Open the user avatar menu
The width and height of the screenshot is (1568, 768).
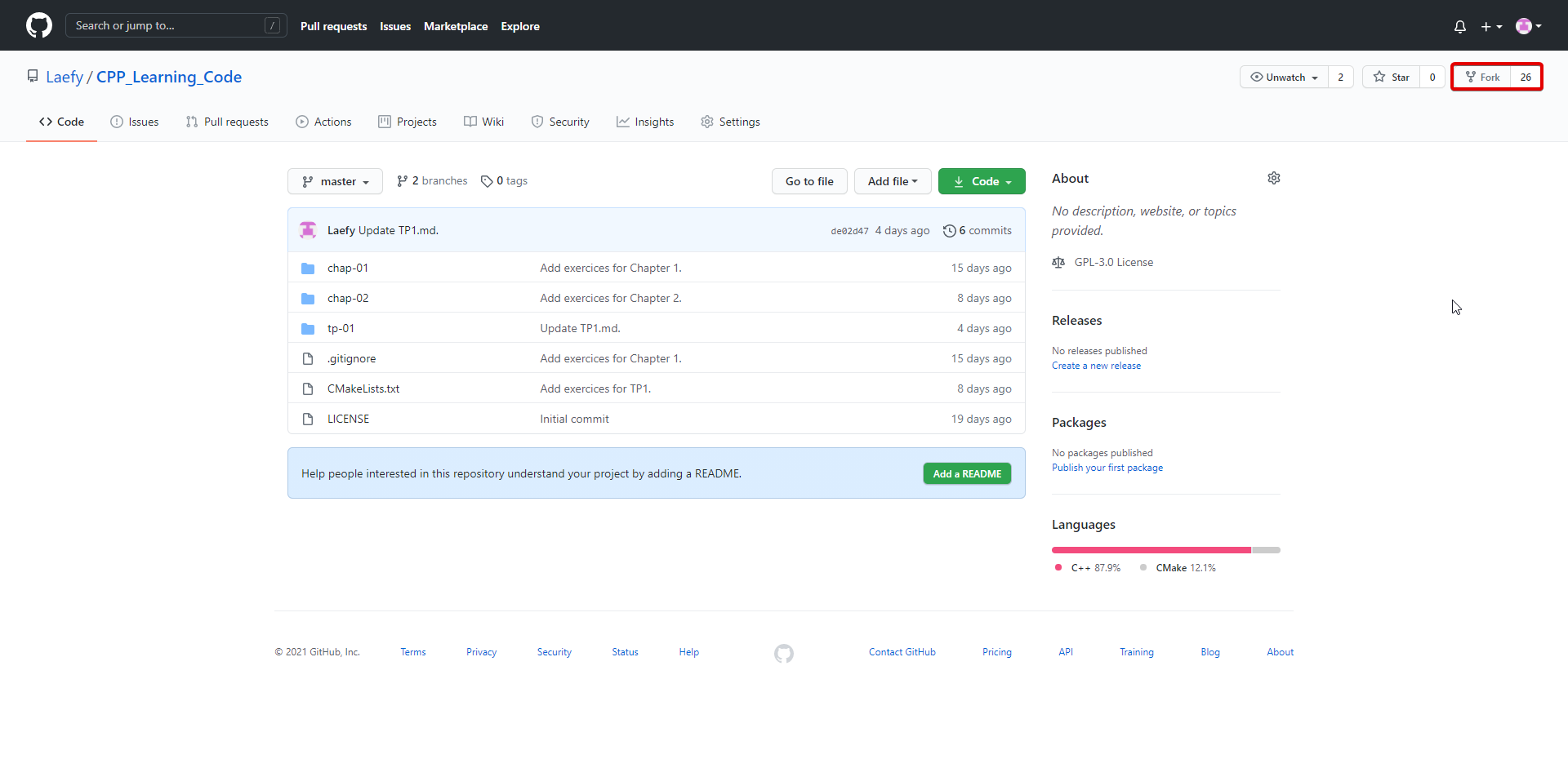1528,26
